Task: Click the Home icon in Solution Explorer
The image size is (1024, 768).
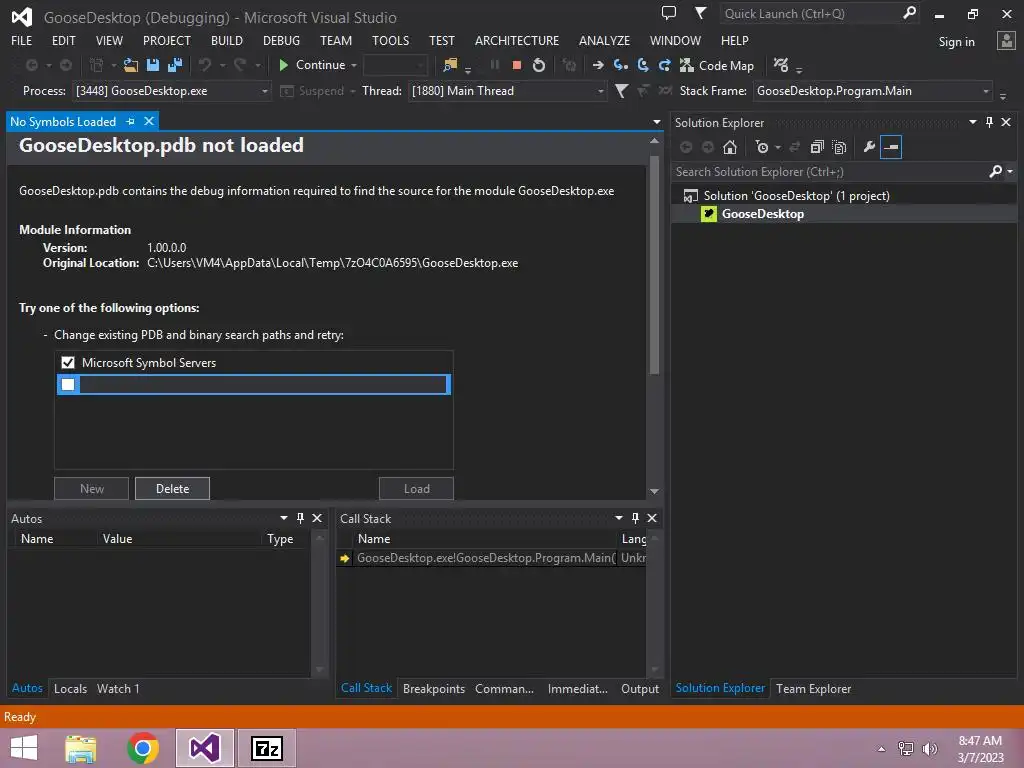Action: tap(730, 148)
